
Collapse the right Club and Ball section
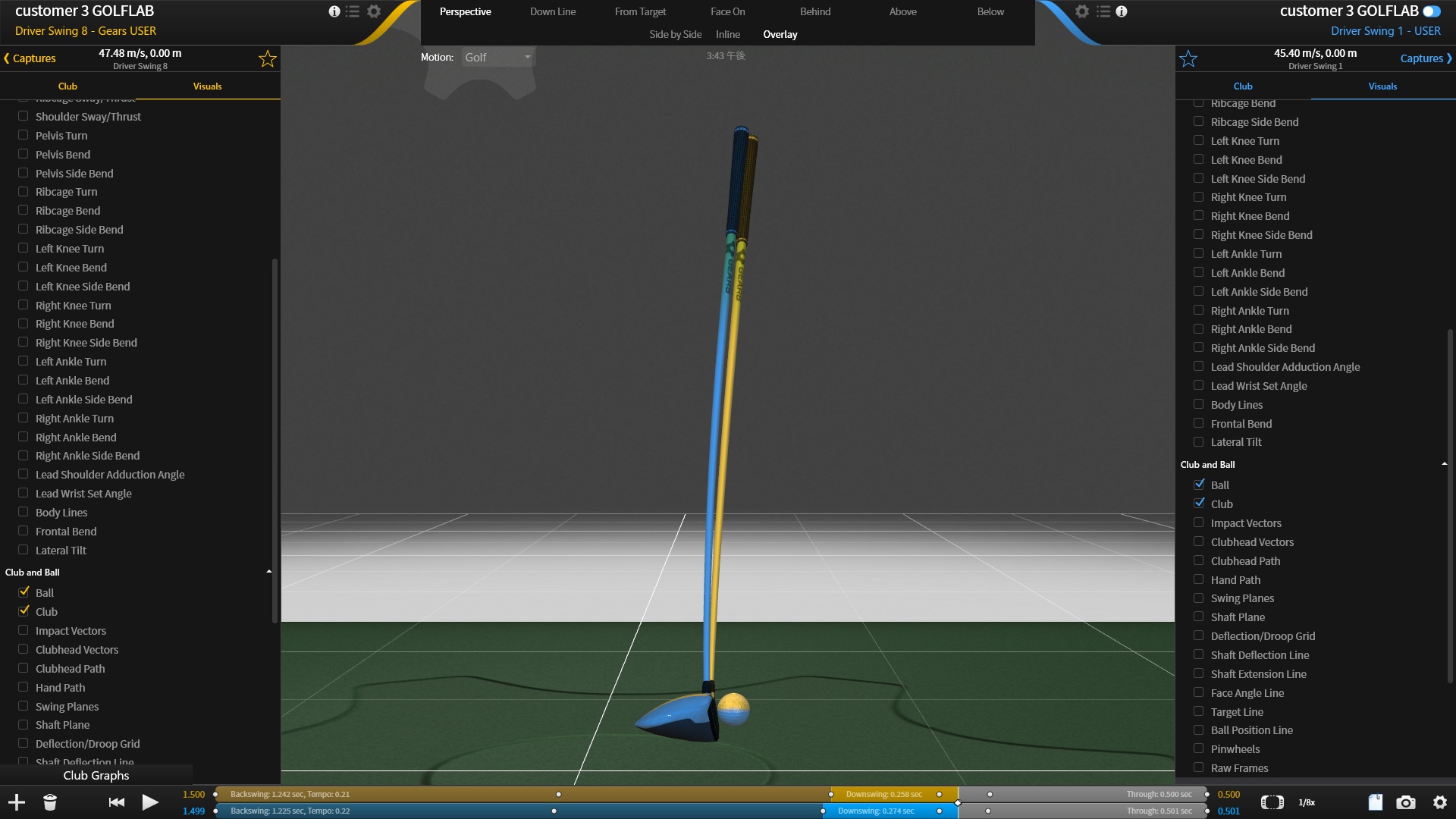click(x=1444, y=464)
